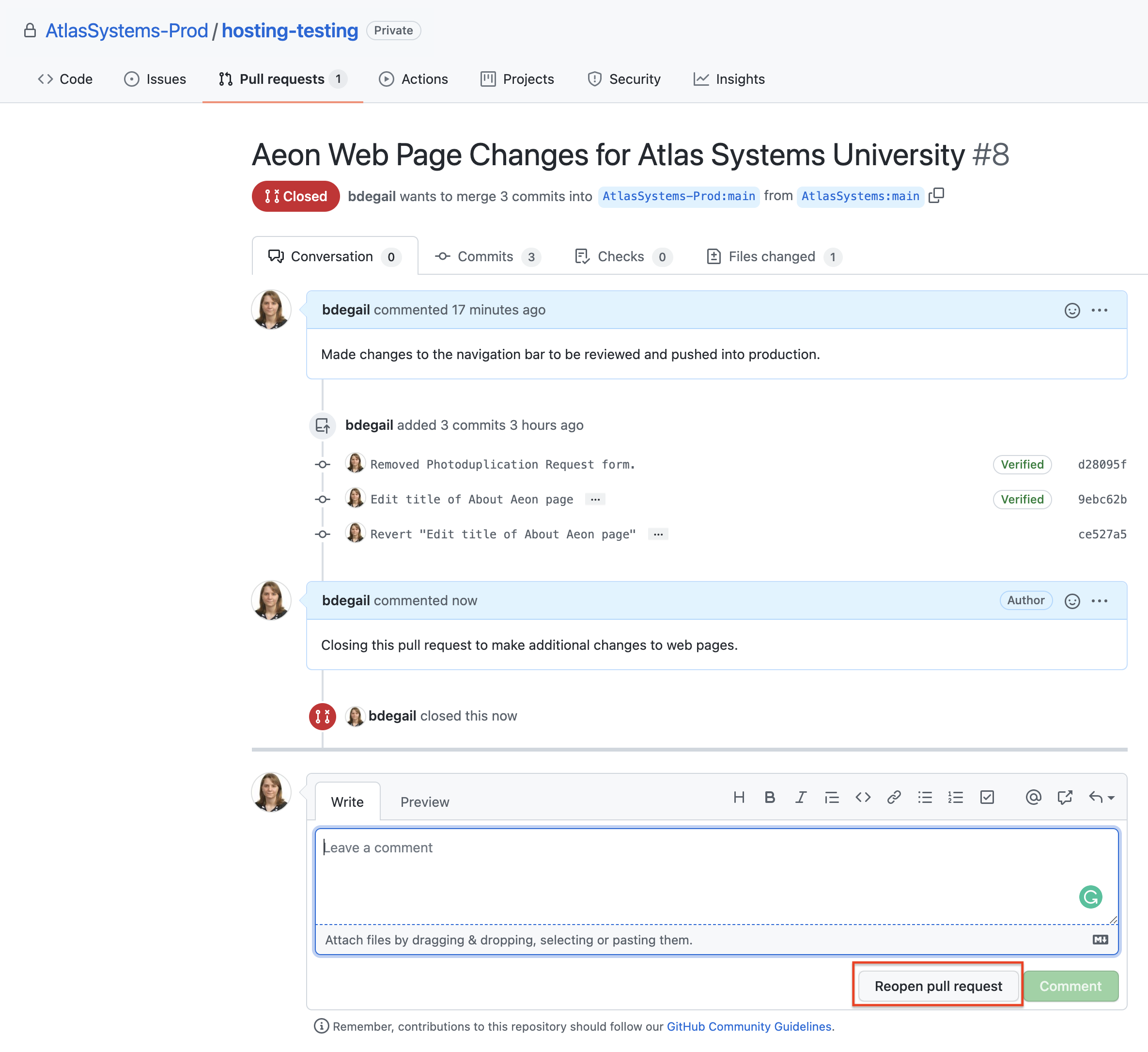The height and width of the screenshot is (1052, 1148).
Task: Switch to the Files changed tab
Action: point(772,256)
